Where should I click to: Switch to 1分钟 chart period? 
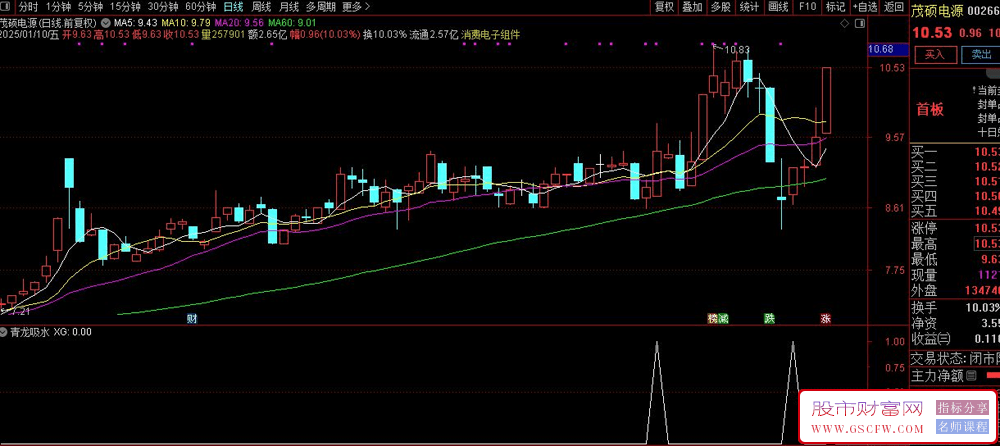[57, 7]
